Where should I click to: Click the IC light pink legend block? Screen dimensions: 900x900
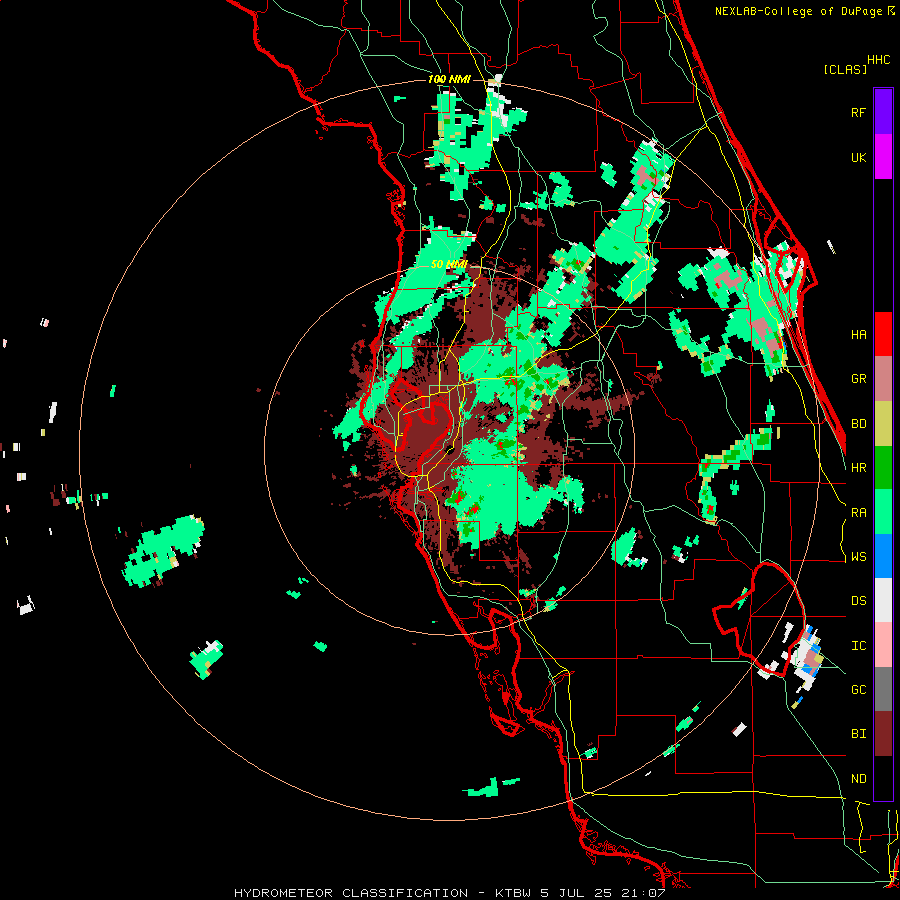coord(883,645)
